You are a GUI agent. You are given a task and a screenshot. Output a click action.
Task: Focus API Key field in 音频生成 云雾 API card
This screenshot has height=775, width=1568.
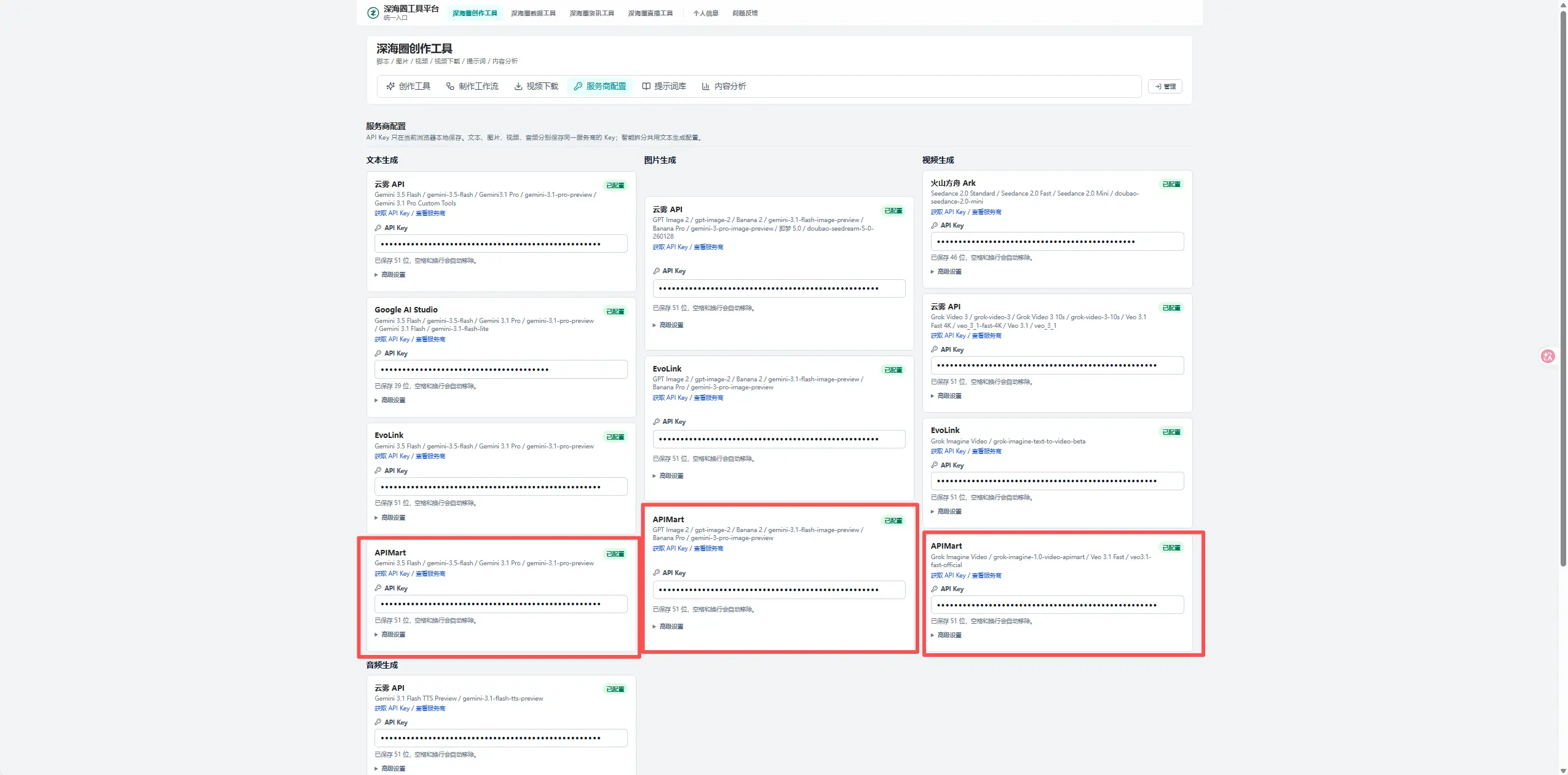point(501,738)
